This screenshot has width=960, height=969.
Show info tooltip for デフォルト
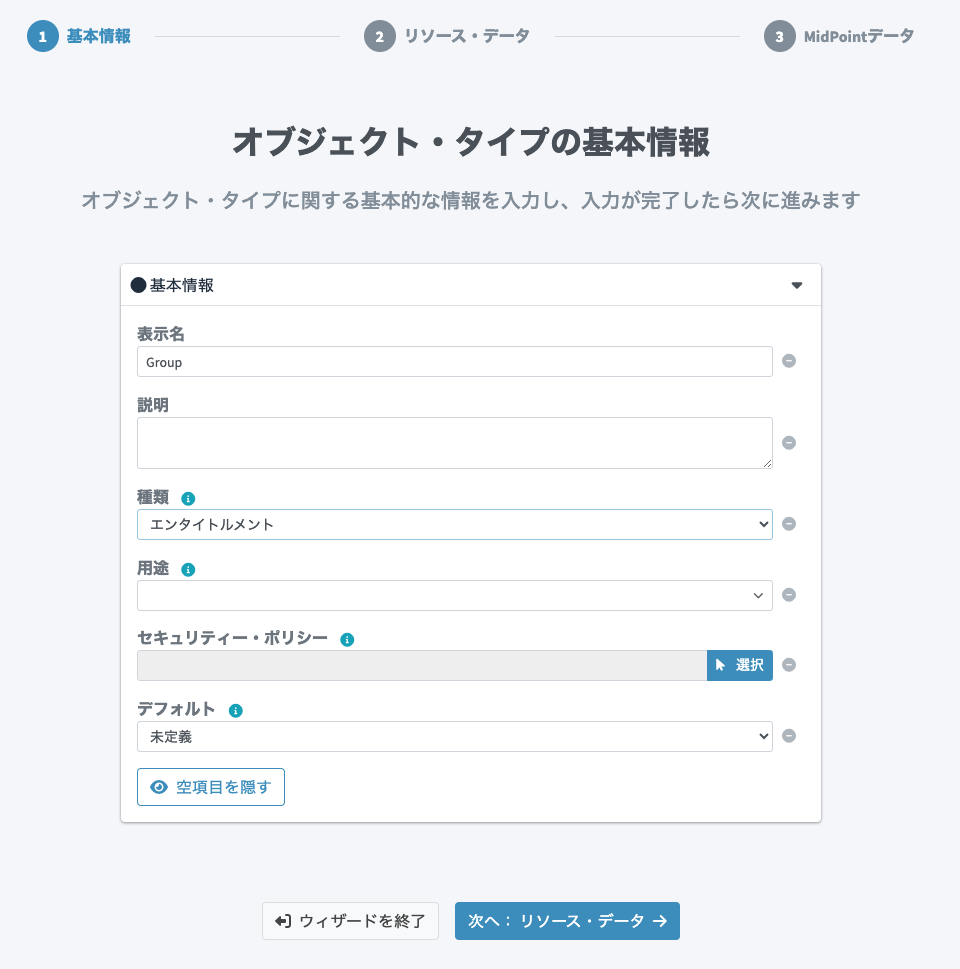click(x=236, y=711)
